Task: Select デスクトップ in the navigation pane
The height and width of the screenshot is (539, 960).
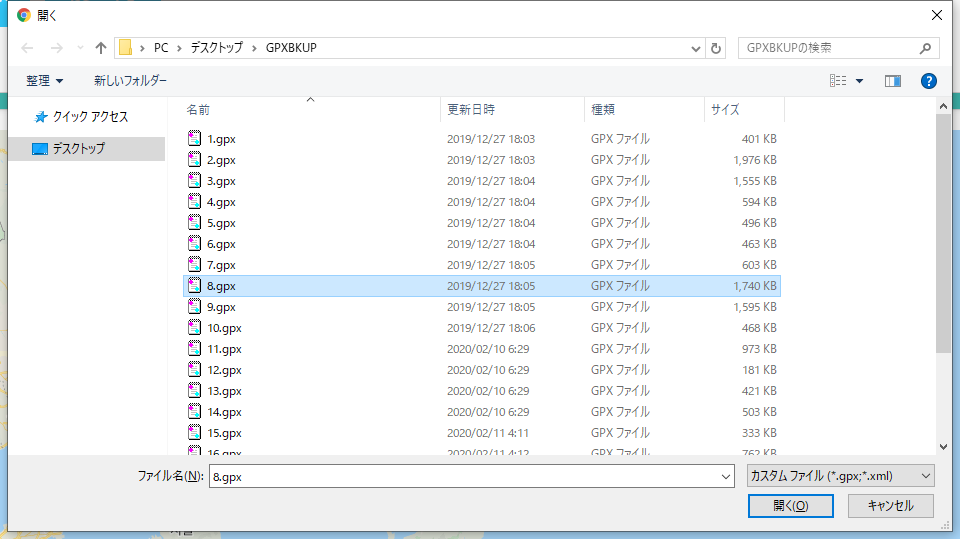Action: pos(78,149)
